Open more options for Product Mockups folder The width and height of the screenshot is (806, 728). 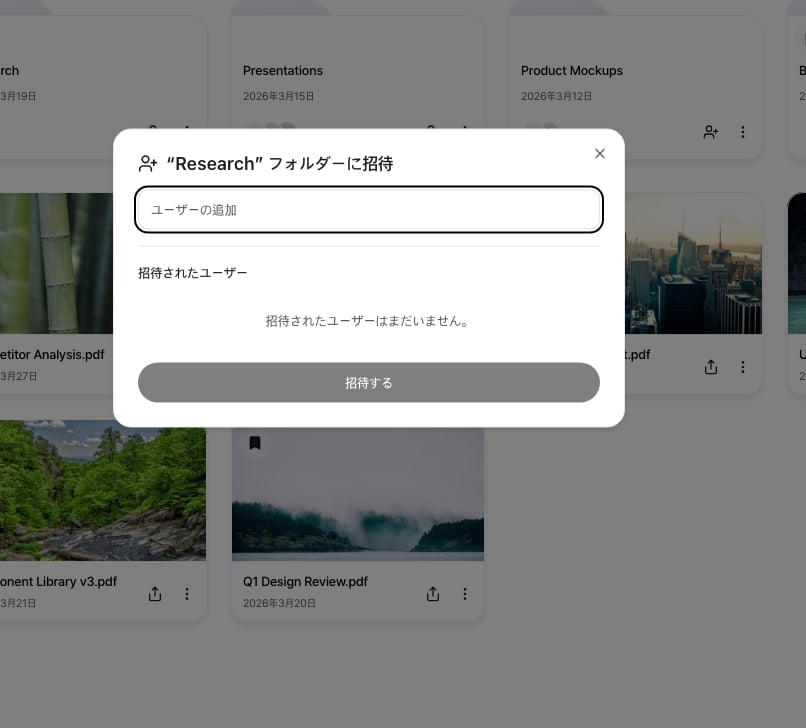pos(742,132)
